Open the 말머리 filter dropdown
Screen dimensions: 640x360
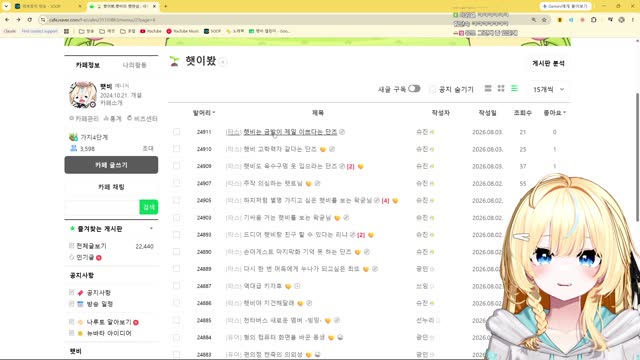tap(204, 113)
